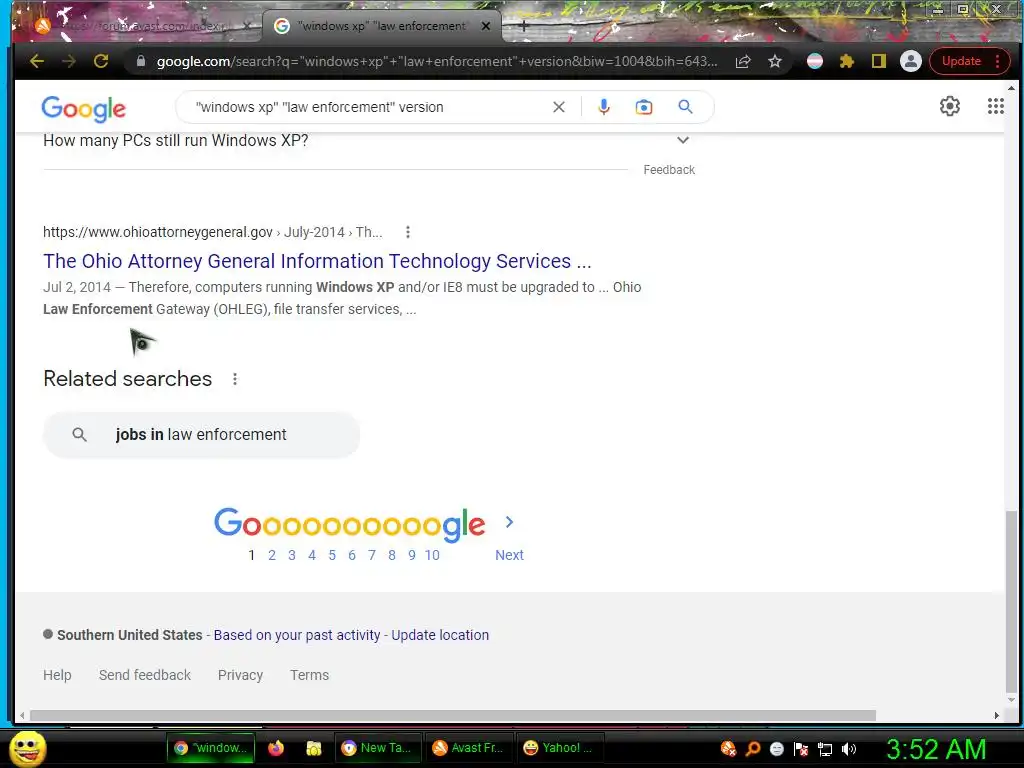Screen dimensions: 1024x768
Task: Open the Avast tray icon
Action: [x=728, y=748]
